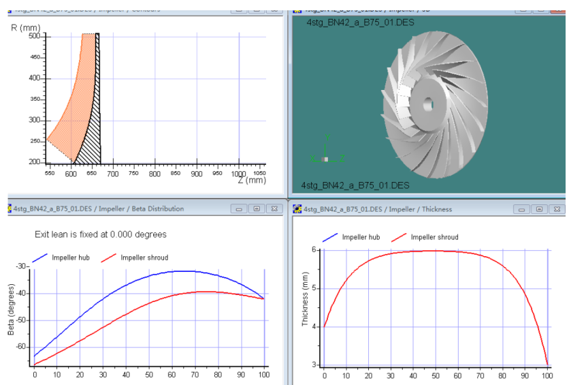Close the Beta Distribution window

[x=274, y=209]
